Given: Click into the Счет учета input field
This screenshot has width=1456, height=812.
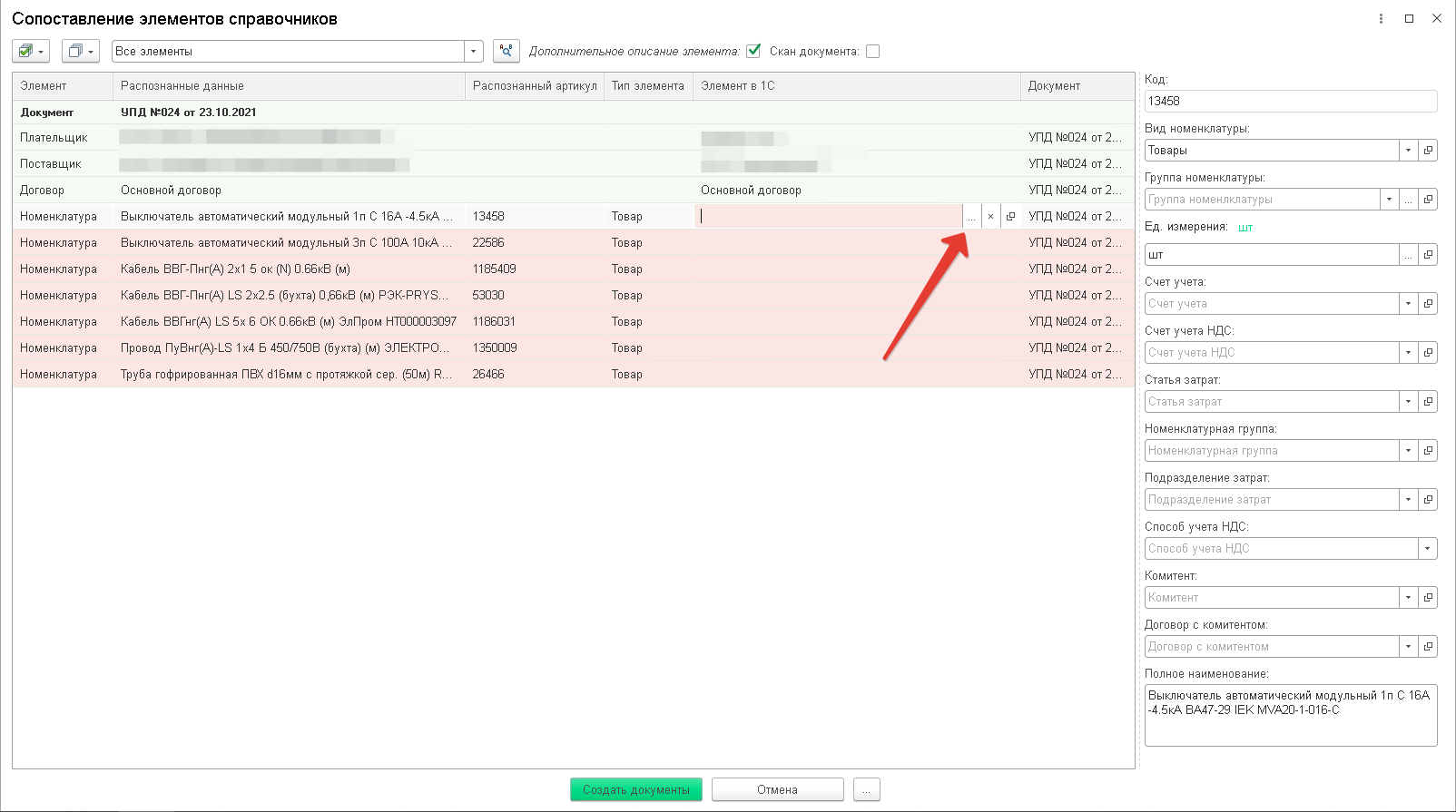Looking at the screenshot, I should click(x=1272, y=304).
